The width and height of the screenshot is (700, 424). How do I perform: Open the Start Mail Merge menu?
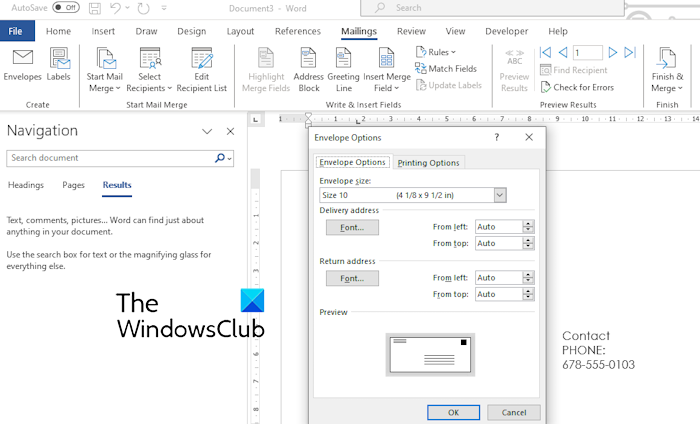tap(104, 71)
